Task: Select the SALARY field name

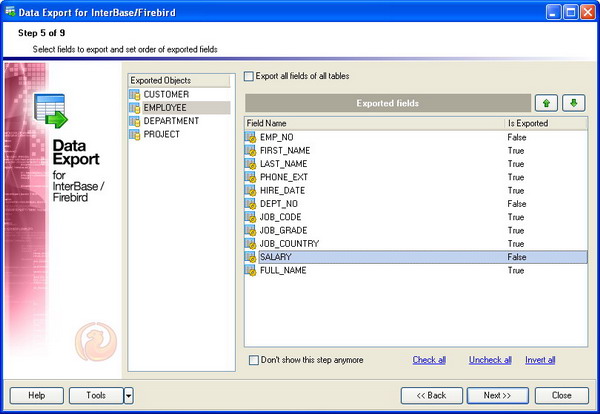Action: (276, 257)
